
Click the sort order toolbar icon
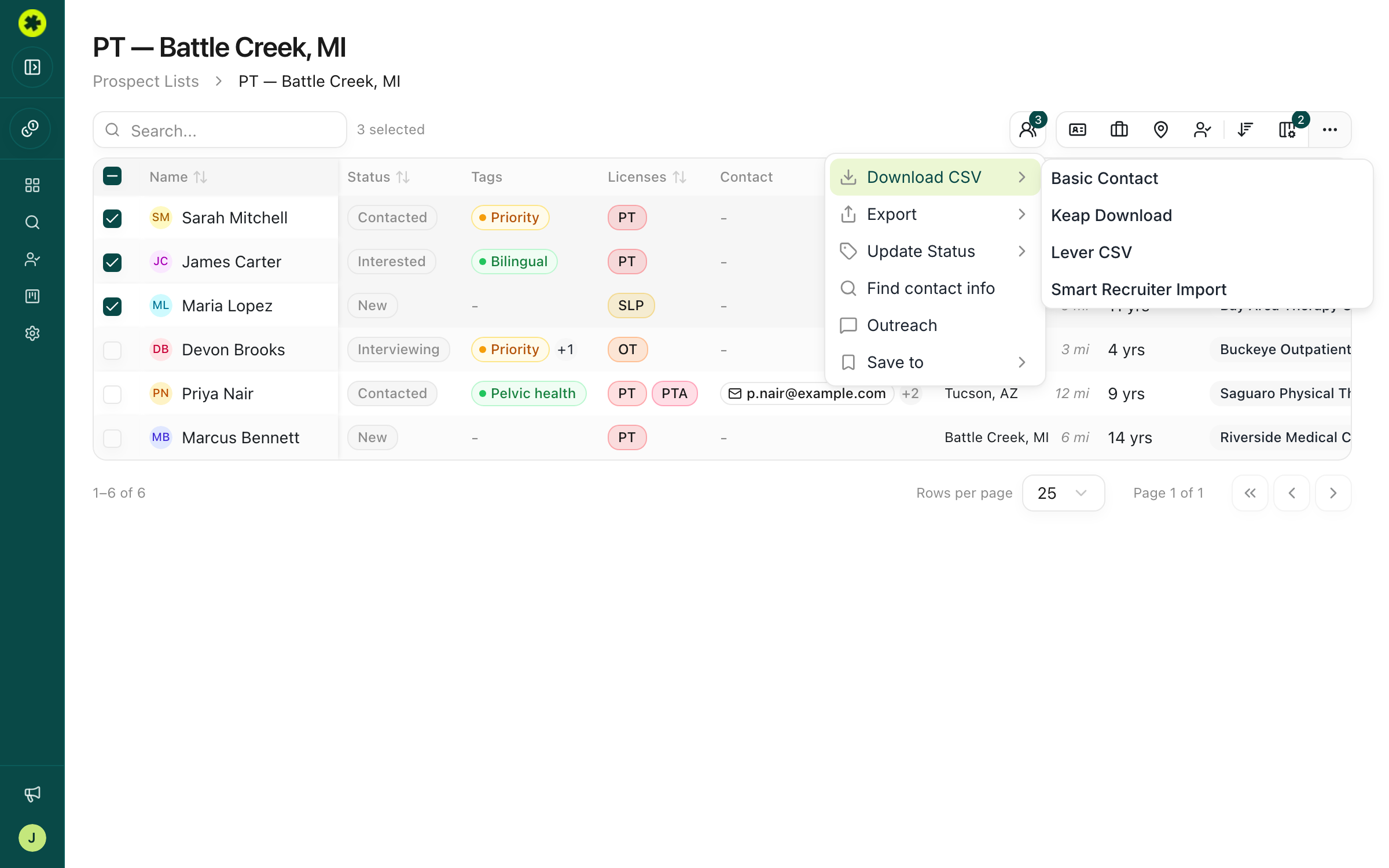tap(1245, 130)
